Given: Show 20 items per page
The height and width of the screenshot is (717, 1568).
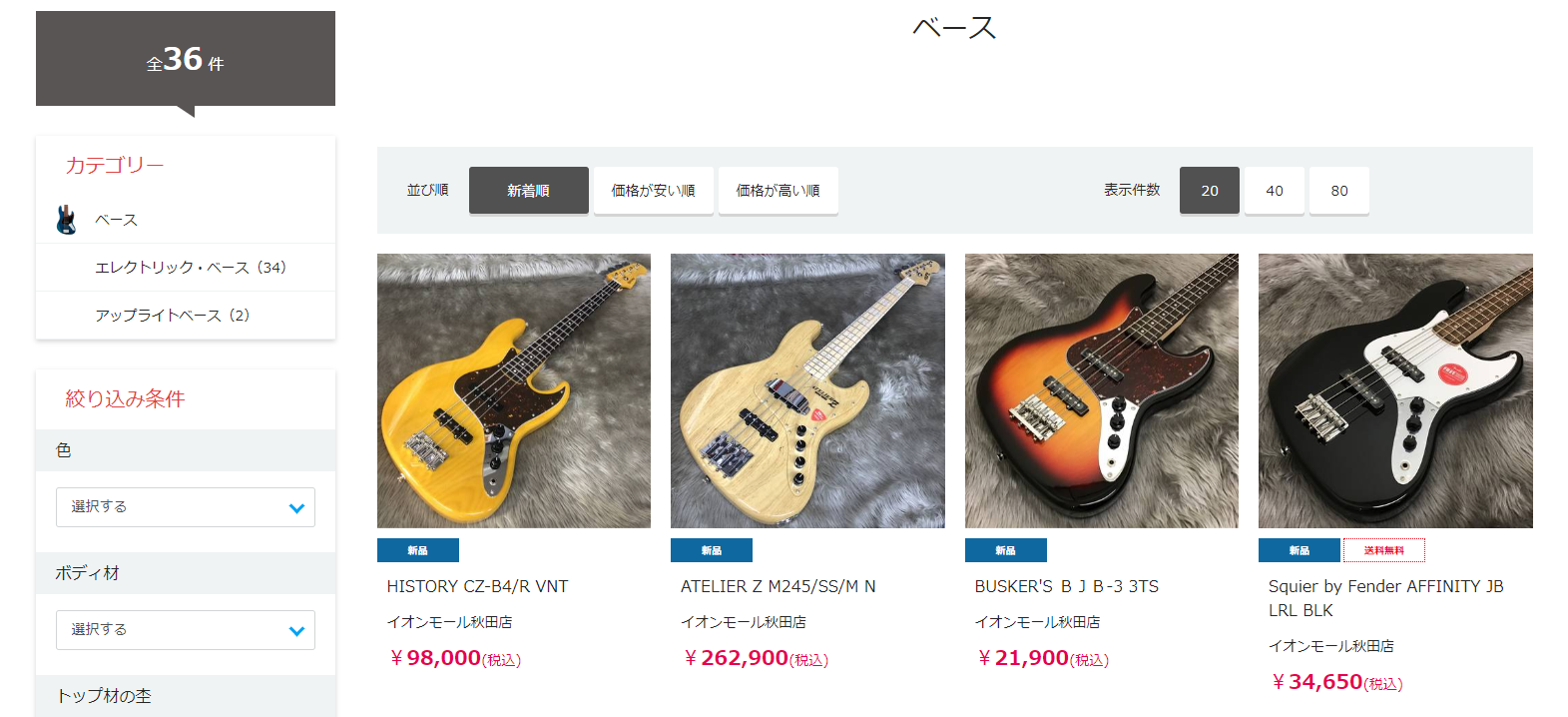Looking at the screenshot, I should point(1210,191).
